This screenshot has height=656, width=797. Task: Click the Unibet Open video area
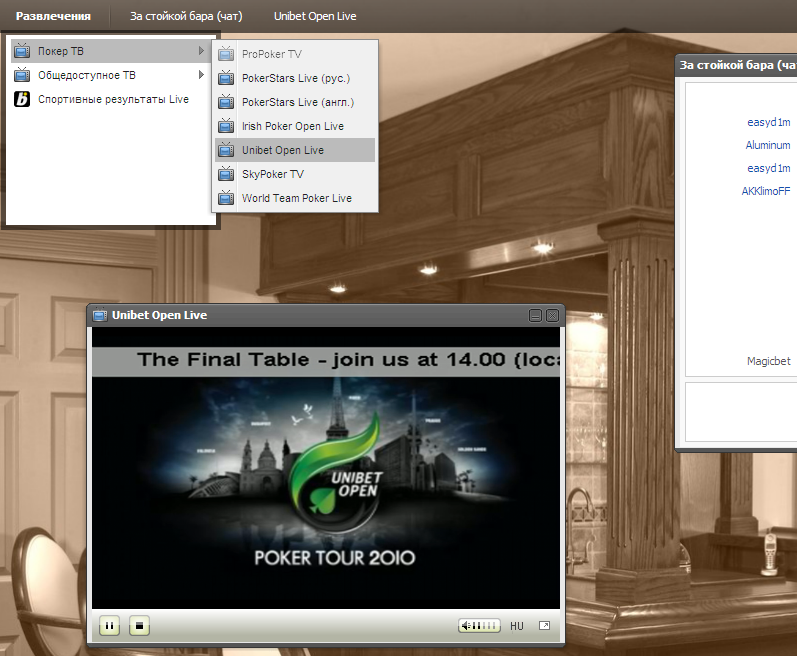pos(326,467)
